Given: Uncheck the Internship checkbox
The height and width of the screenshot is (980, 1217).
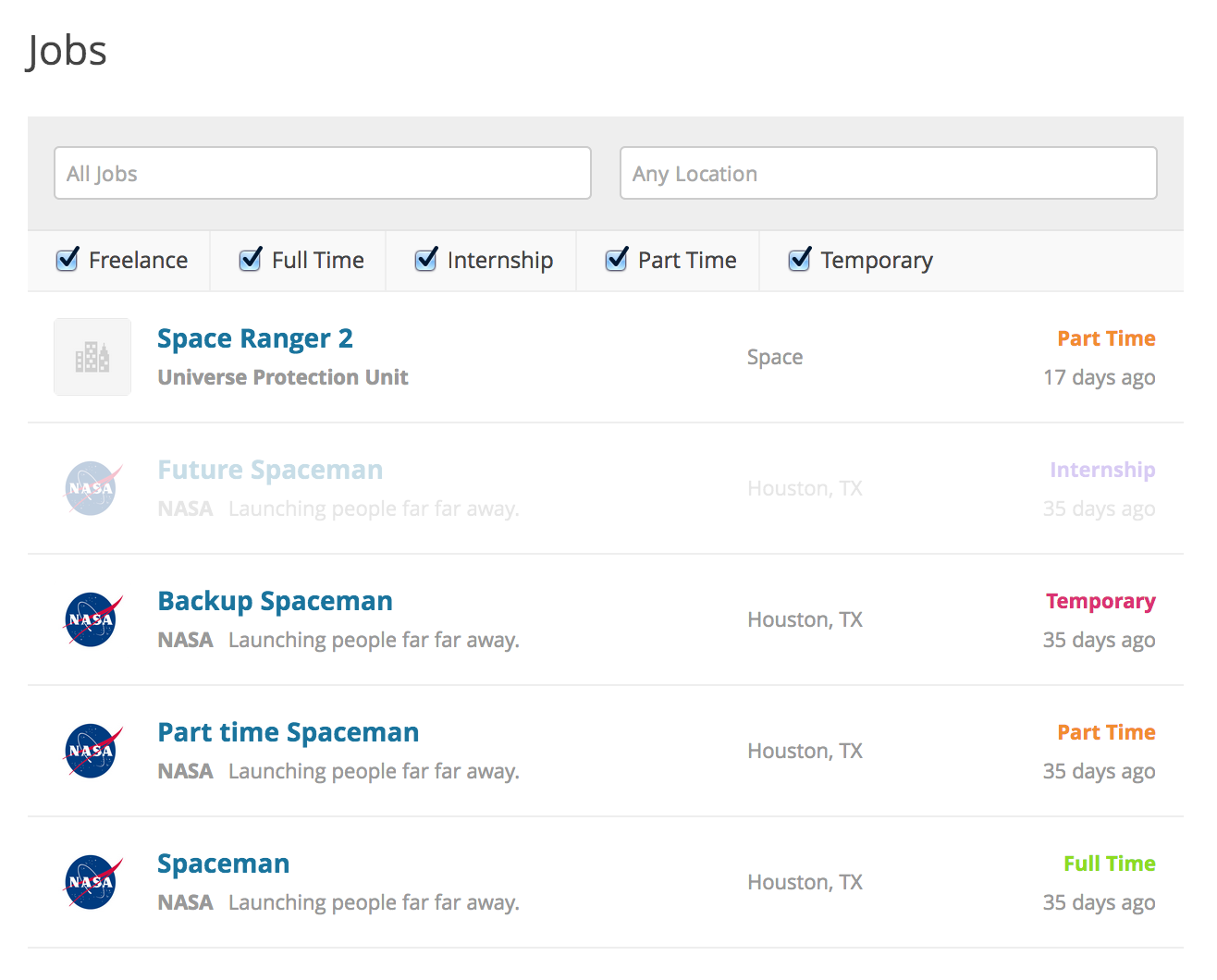Looking at the screenshot, I should (425, 260).
